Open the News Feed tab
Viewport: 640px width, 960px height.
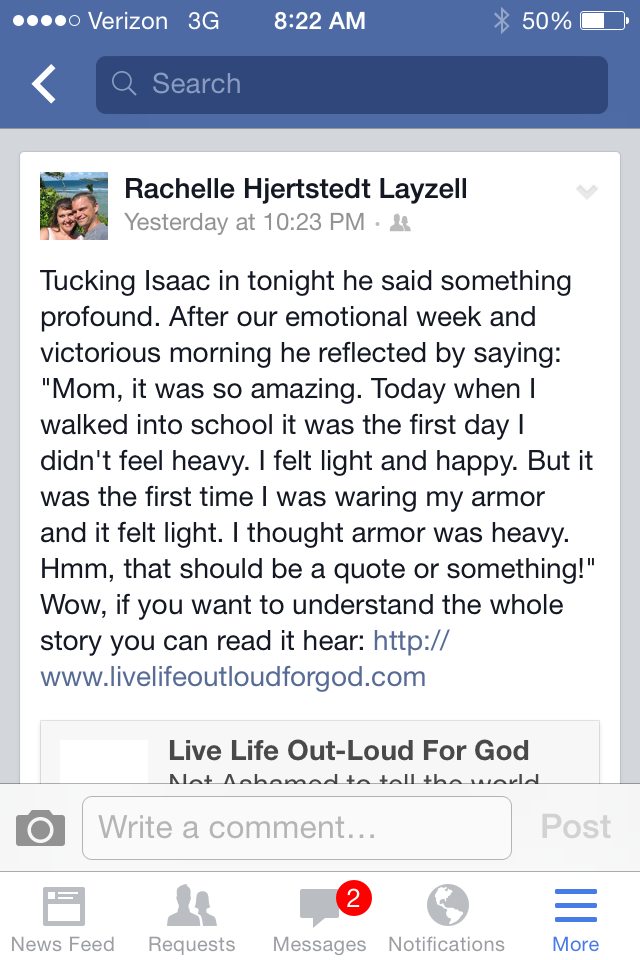(x=63, y=920)
